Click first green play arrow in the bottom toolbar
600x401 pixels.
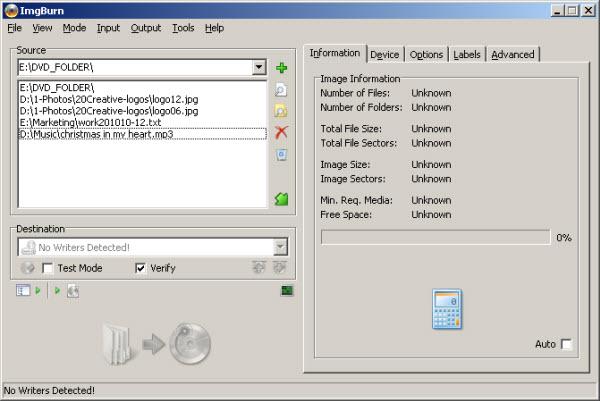(x=38, y=291)
